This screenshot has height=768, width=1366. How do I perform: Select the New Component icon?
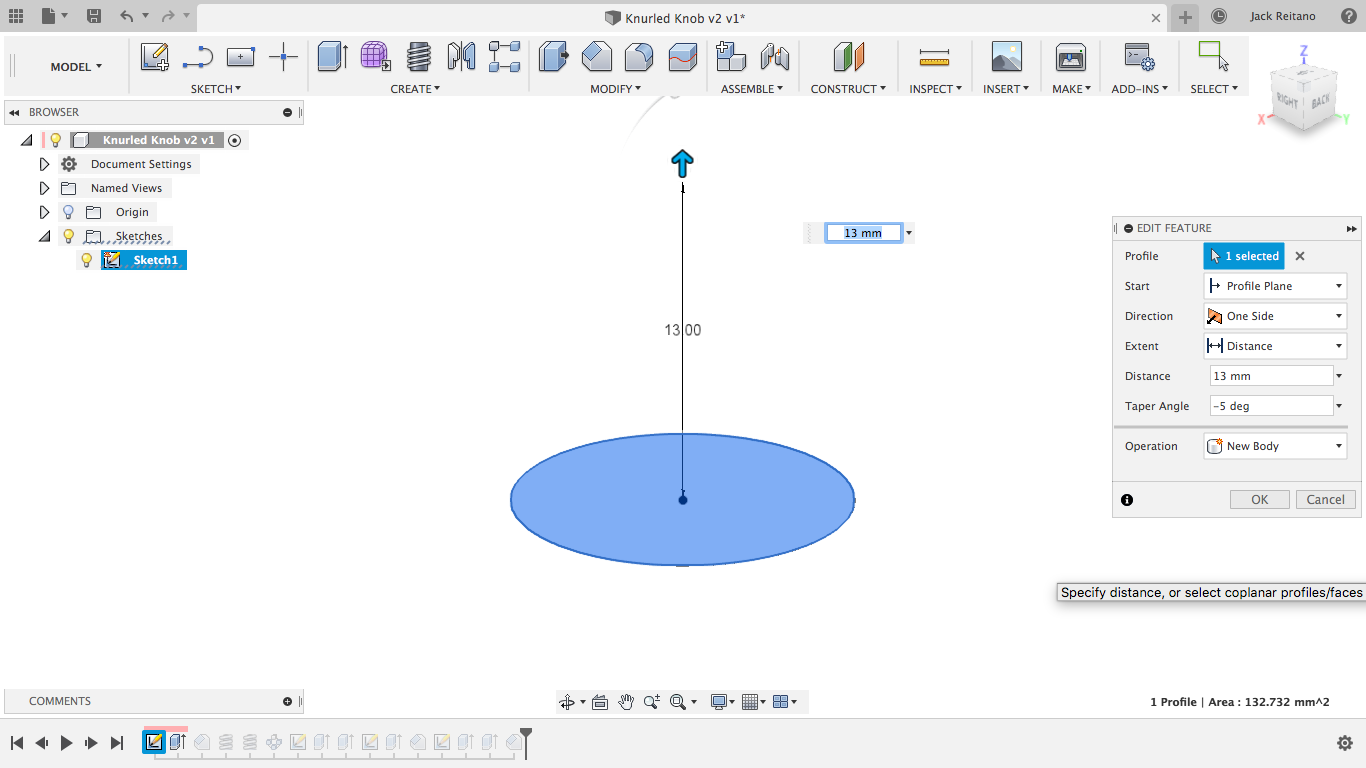tap(731, 57)
